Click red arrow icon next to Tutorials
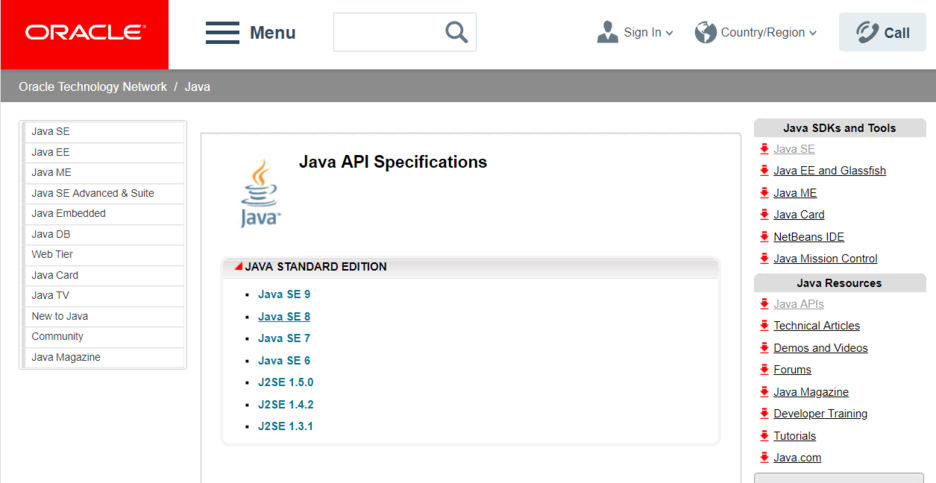Viewport: 936px width, 483px height. tap(764, 436)
